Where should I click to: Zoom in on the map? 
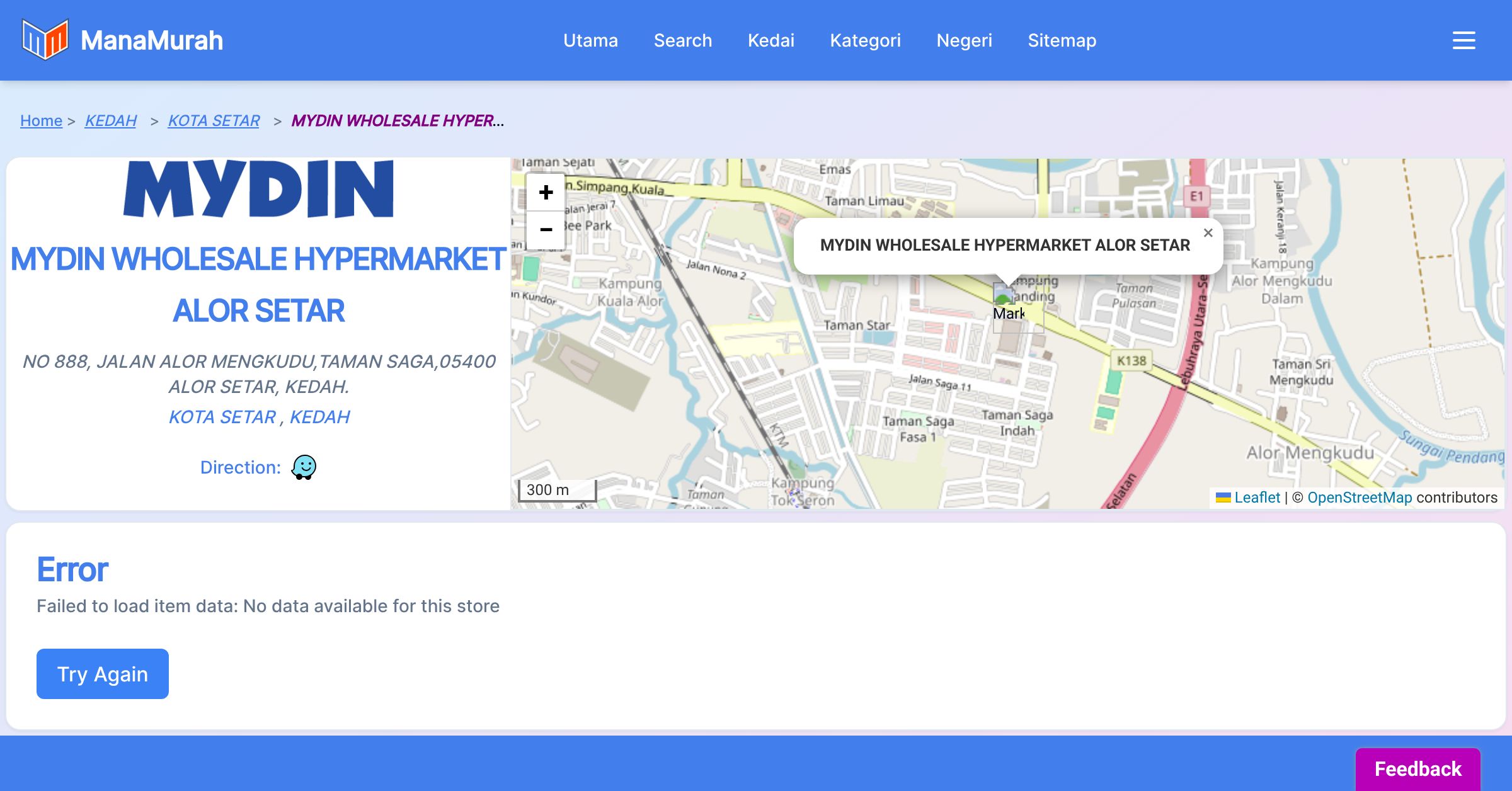point(546,193)
